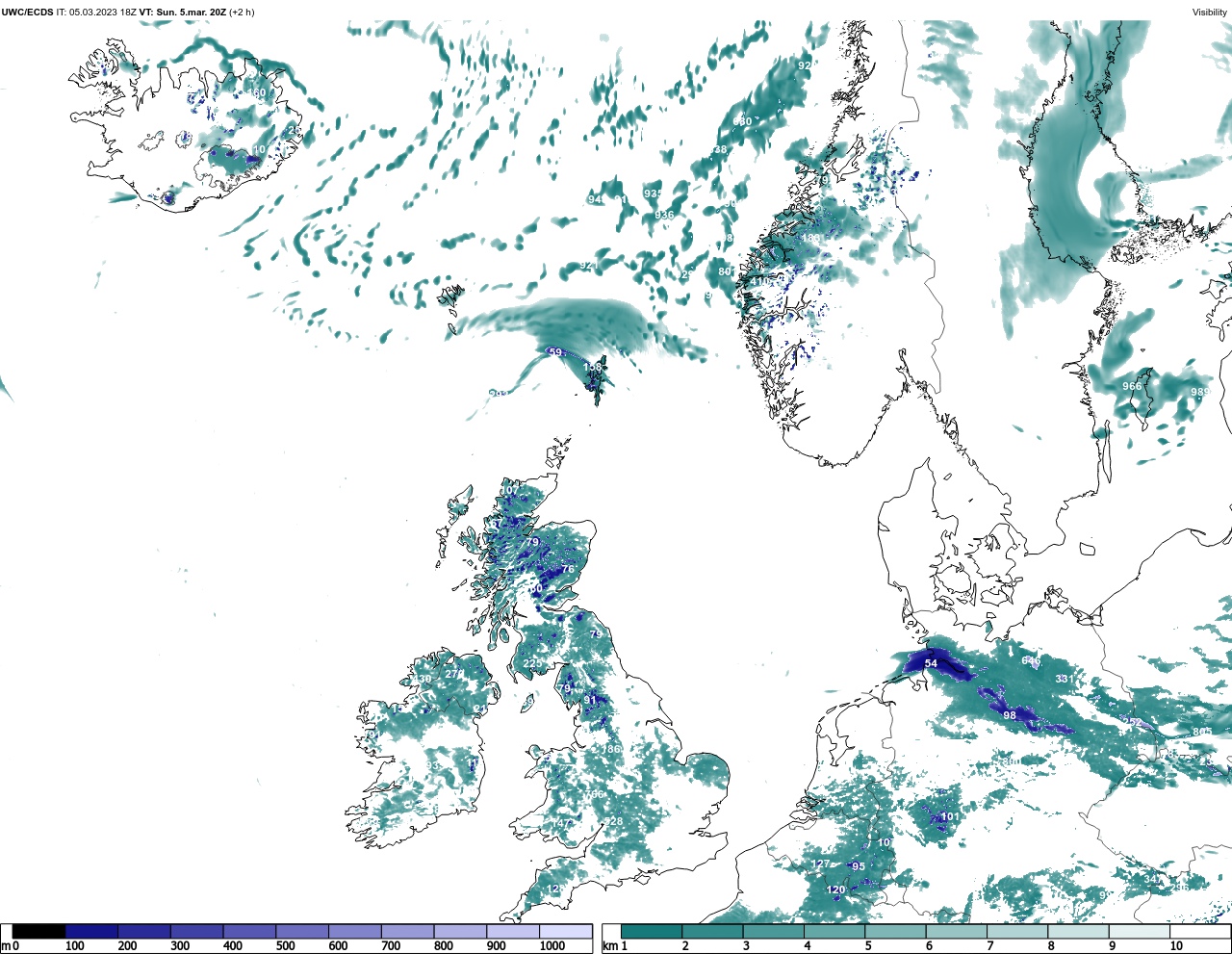Click the '54' value in northern Germany
Viewport: 1232px width, 954px height.
coord(931,663)
